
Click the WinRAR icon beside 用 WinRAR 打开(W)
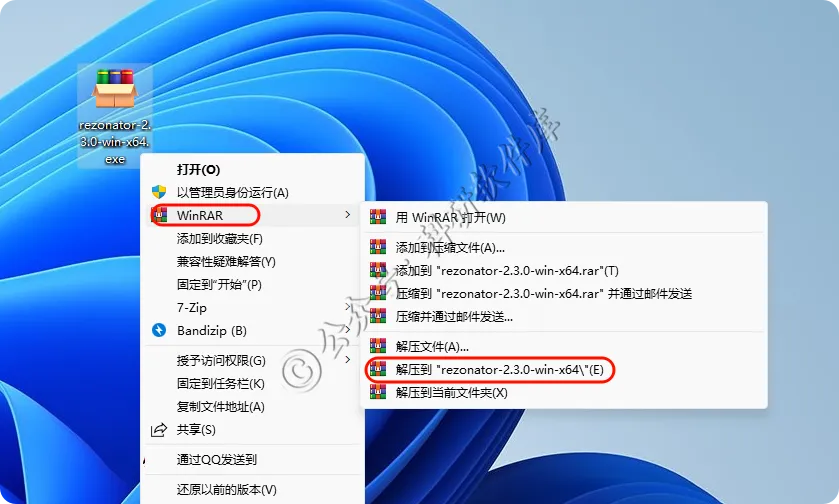[x=378, y=217]
